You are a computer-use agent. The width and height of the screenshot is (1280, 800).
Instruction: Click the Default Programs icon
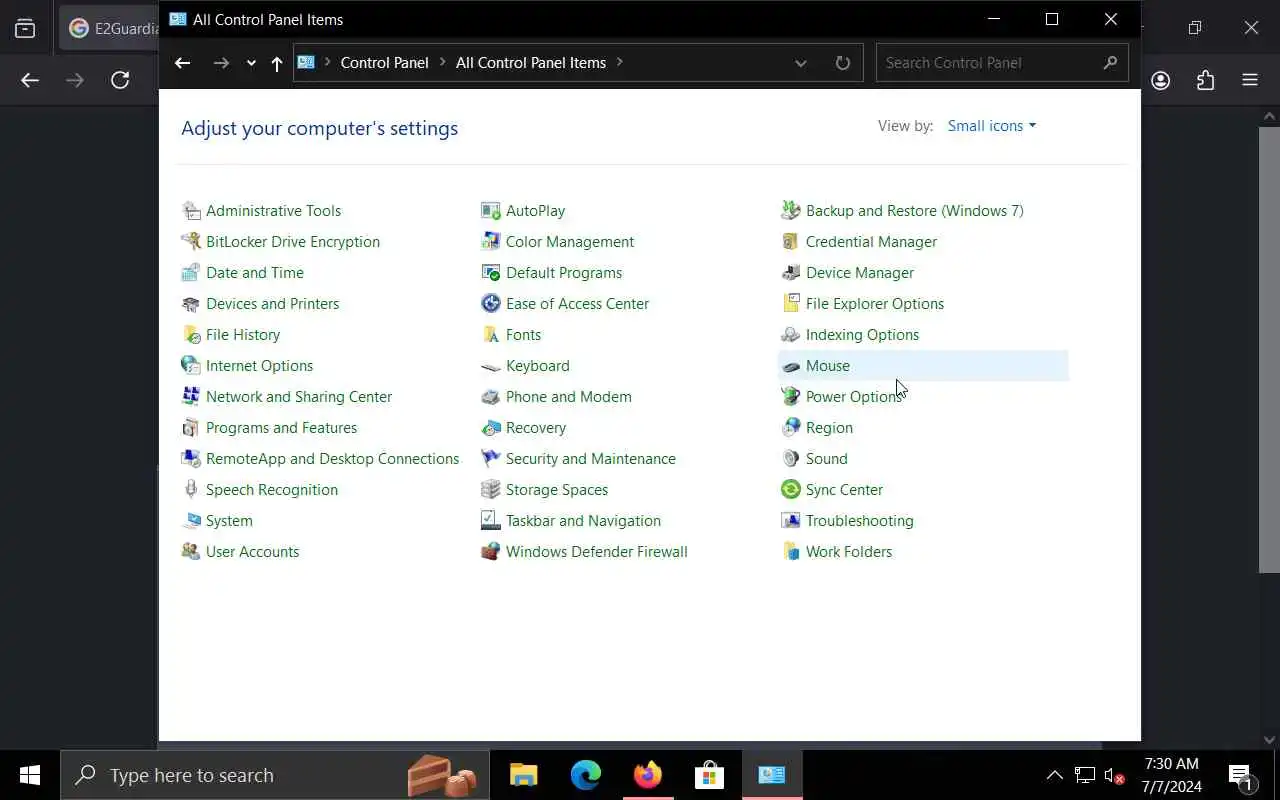[x=491, y=273]
